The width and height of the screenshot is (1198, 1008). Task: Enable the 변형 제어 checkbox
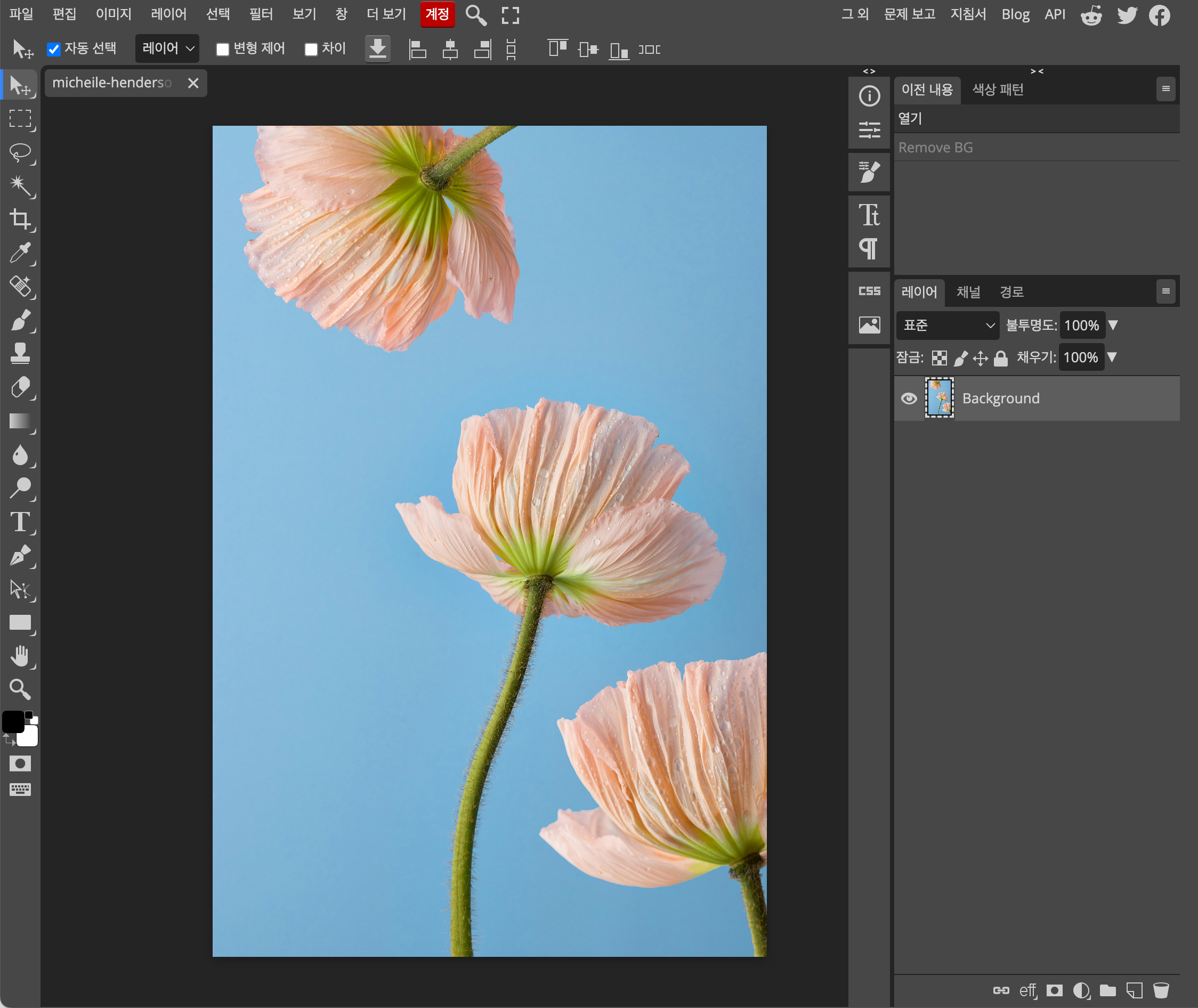223,50
